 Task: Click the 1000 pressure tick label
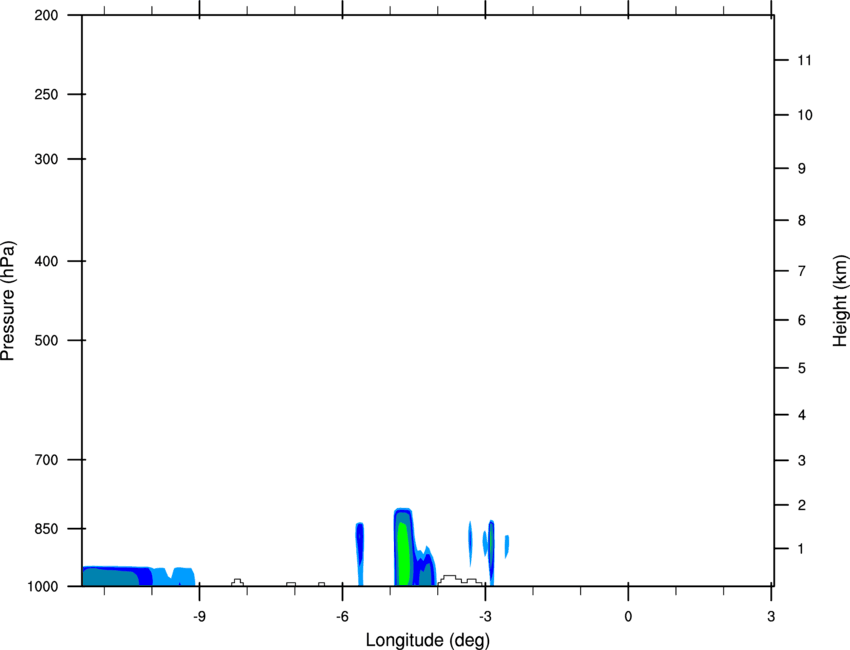[x=42, y=586]
